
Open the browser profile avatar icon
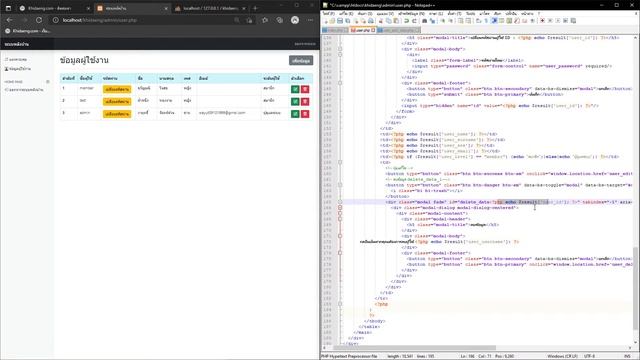[295, 20]
